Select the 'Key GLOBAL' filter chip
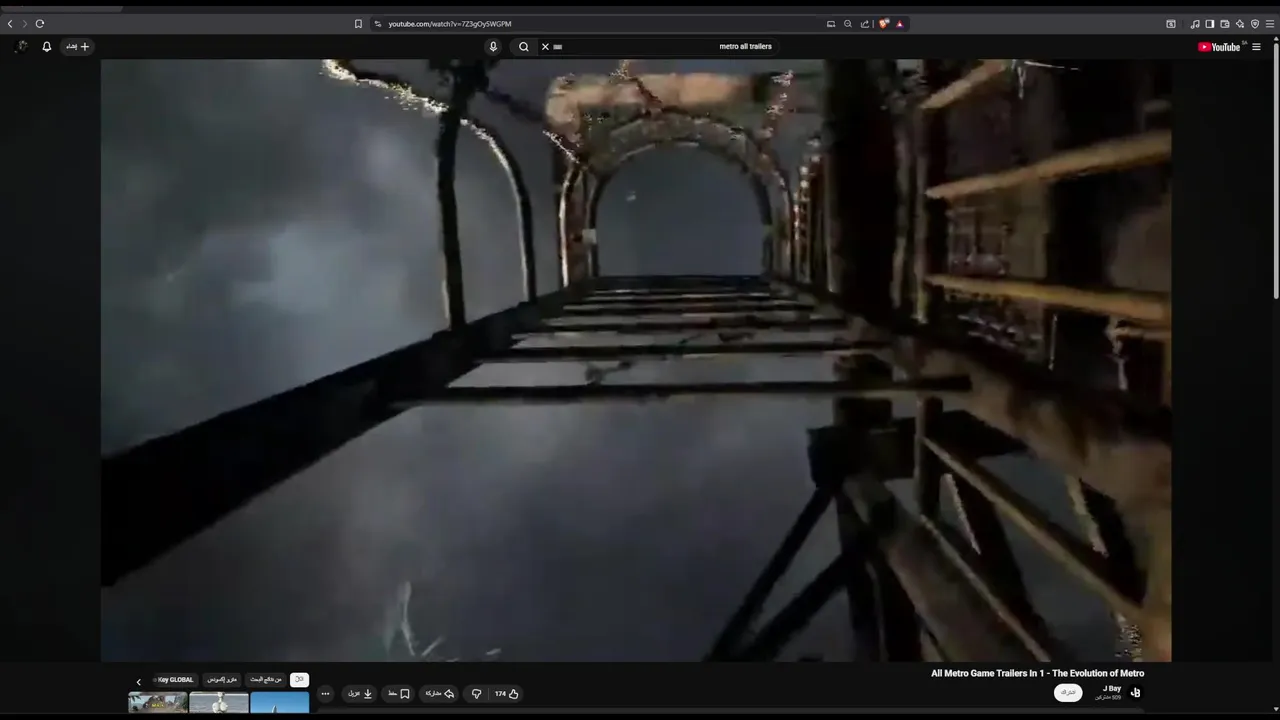Image resolution: width=1280 pixels, height=720 pixels. [174, 679]
